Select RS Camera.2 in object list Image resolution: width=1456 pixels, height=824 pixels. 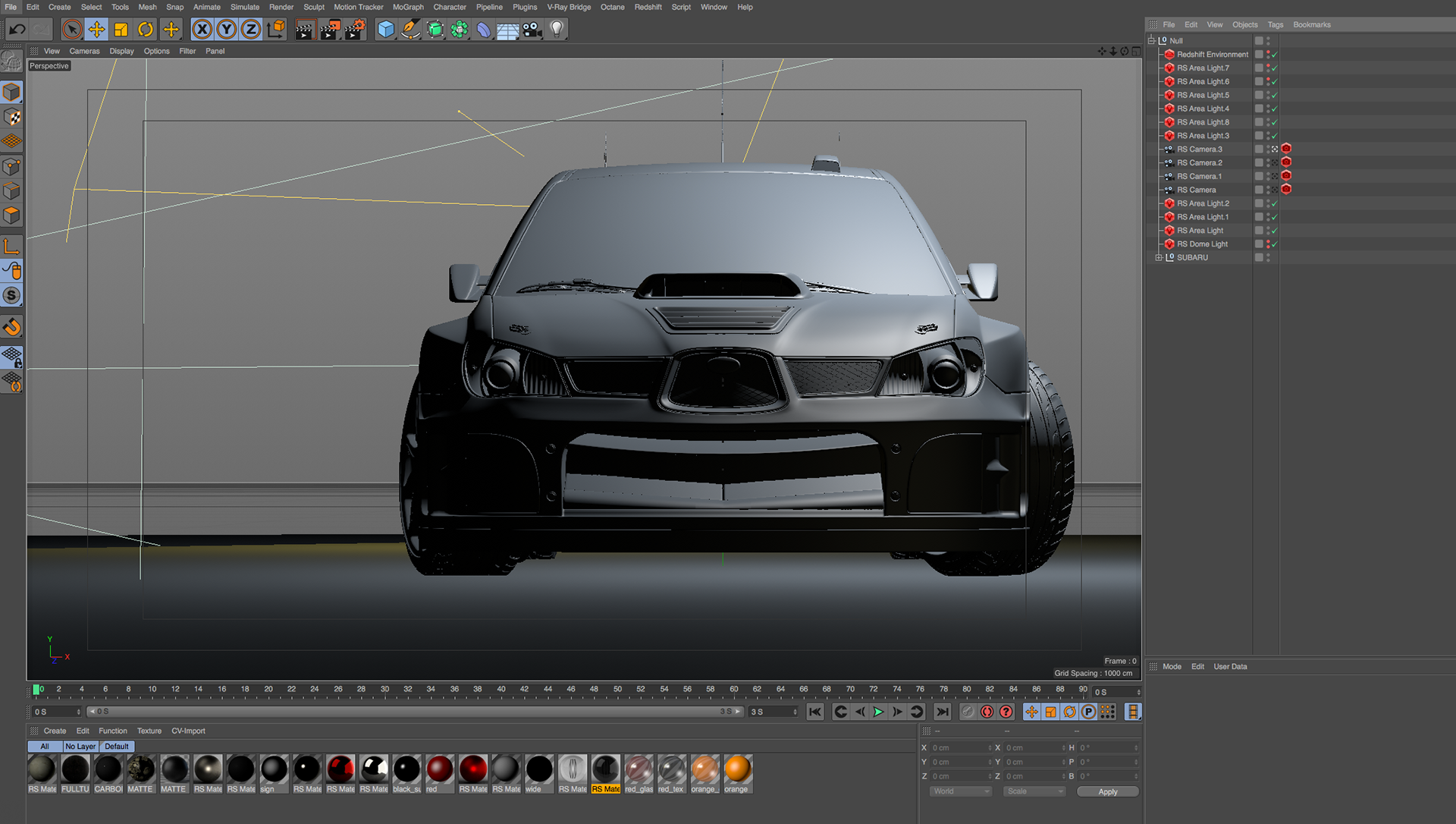click(1199, 163)
